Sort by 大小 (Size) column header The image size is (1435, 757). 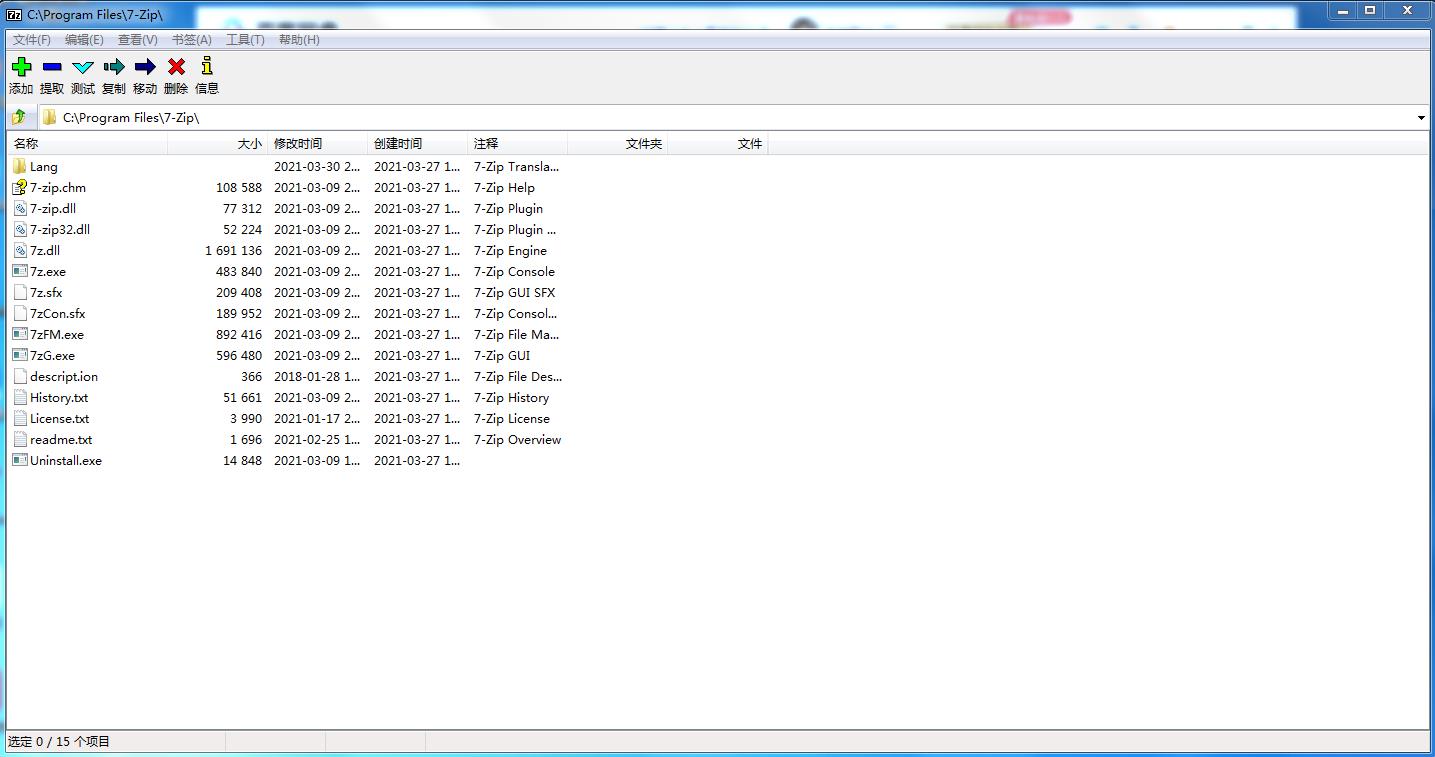(217, 144)
